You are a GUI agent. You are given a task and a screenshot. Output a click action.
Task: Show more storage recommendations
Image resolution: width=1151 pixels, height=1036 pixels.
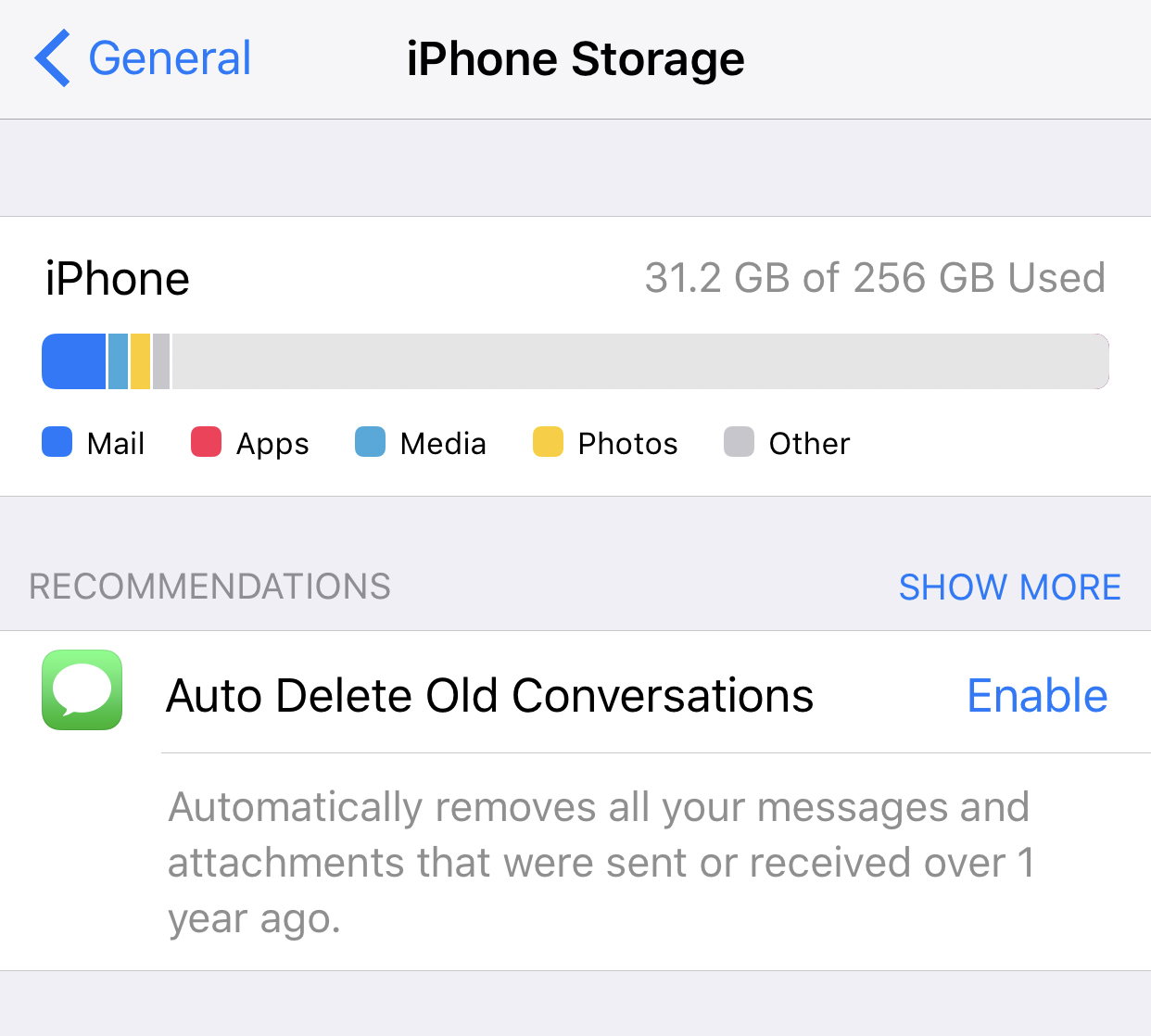[x=1010, y=587]
